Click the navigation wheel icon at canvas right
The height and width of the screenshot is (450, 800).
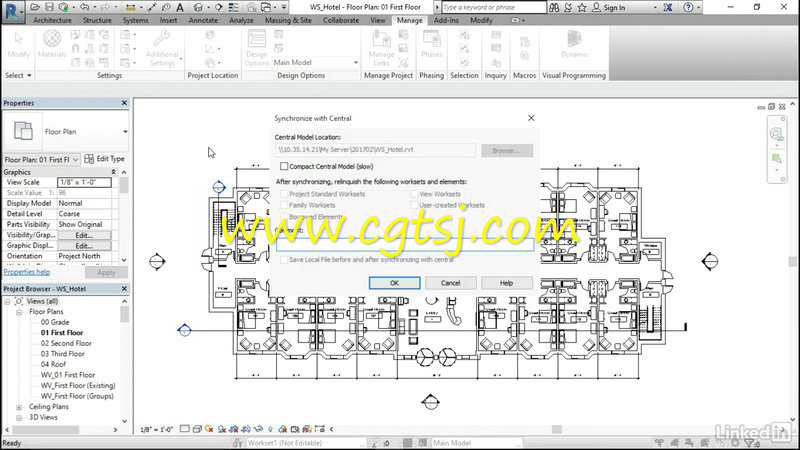[776, 135]
